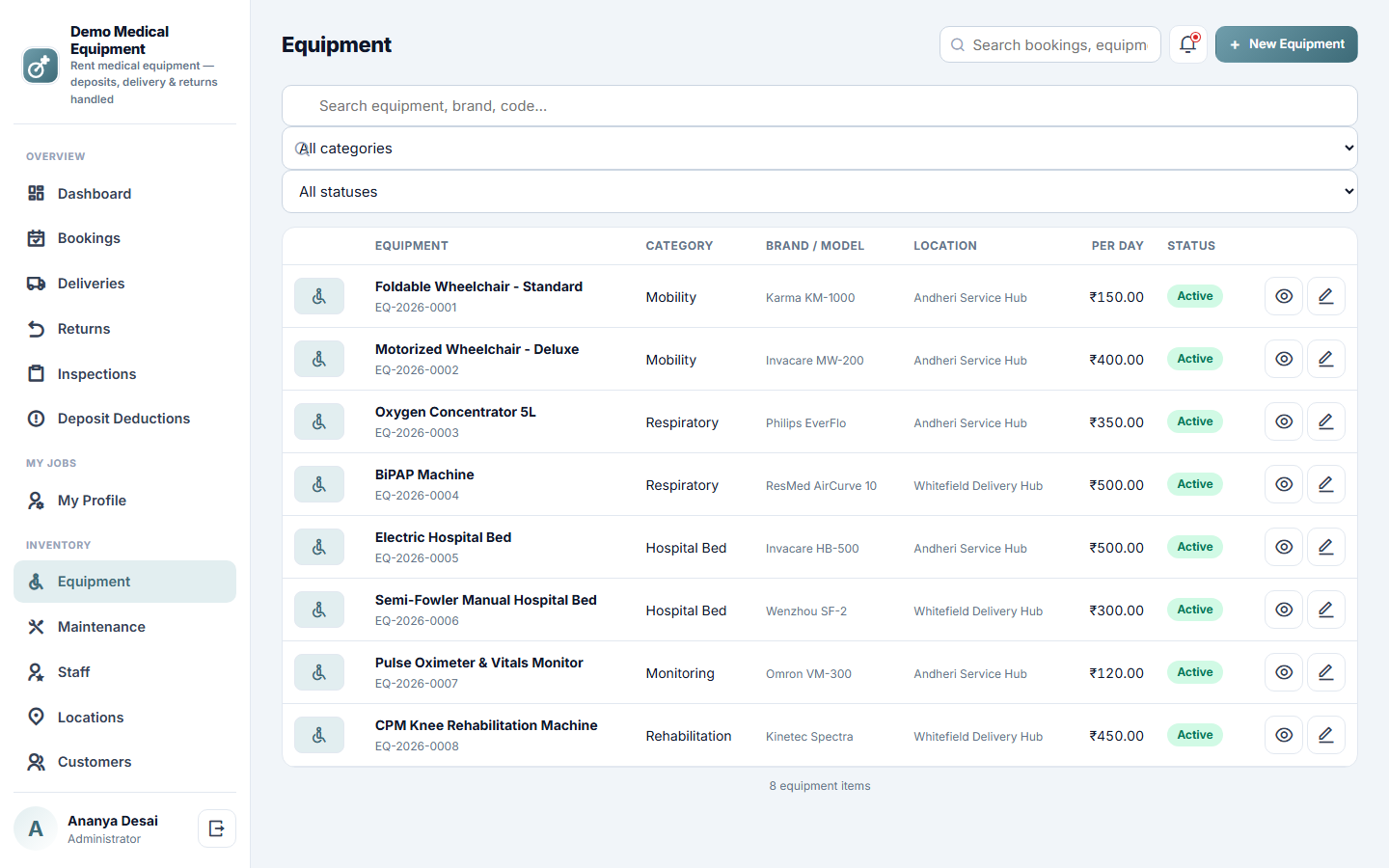This screenshot has width=1389, height=868.
Task: Click code EQ-2026-0006
Action: pyautogui.click(x=417, y=621)
